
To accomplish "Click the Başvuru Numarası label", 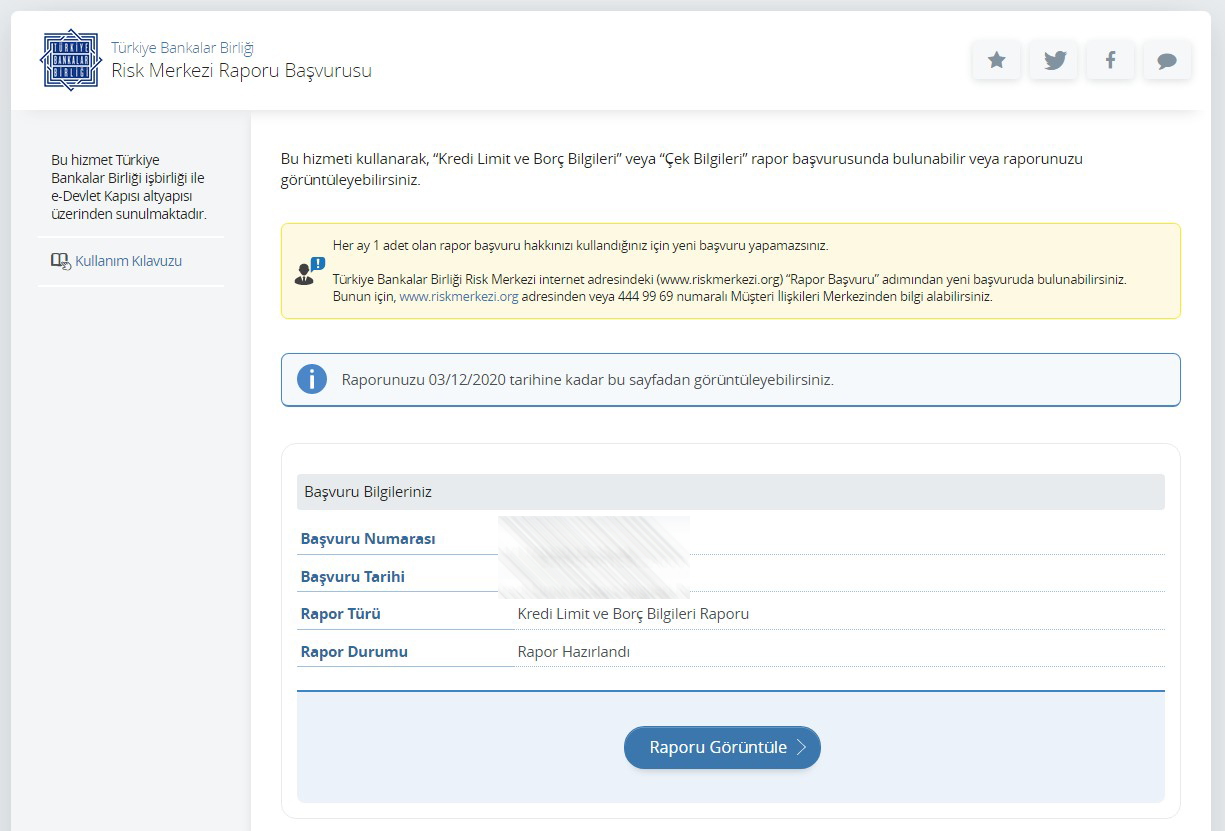I will pyautogui.click(x=368, y=539).
